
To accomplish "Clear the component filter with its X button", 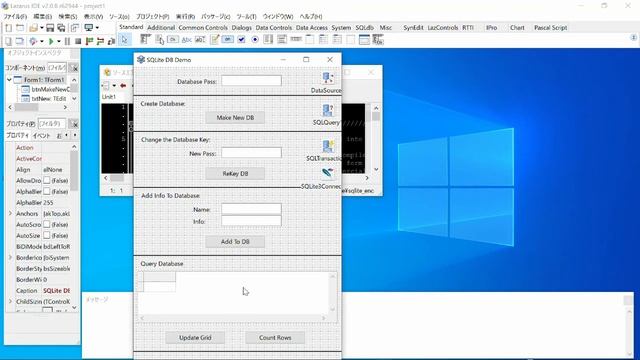I will tap(74, 68).
